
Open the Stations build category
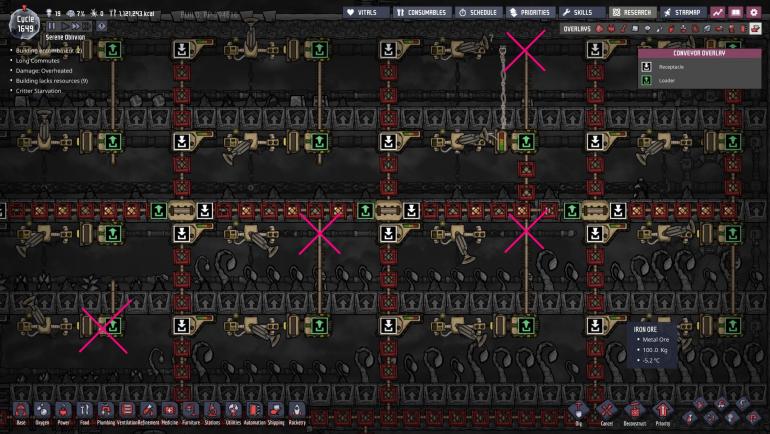[x=212, y=412]
